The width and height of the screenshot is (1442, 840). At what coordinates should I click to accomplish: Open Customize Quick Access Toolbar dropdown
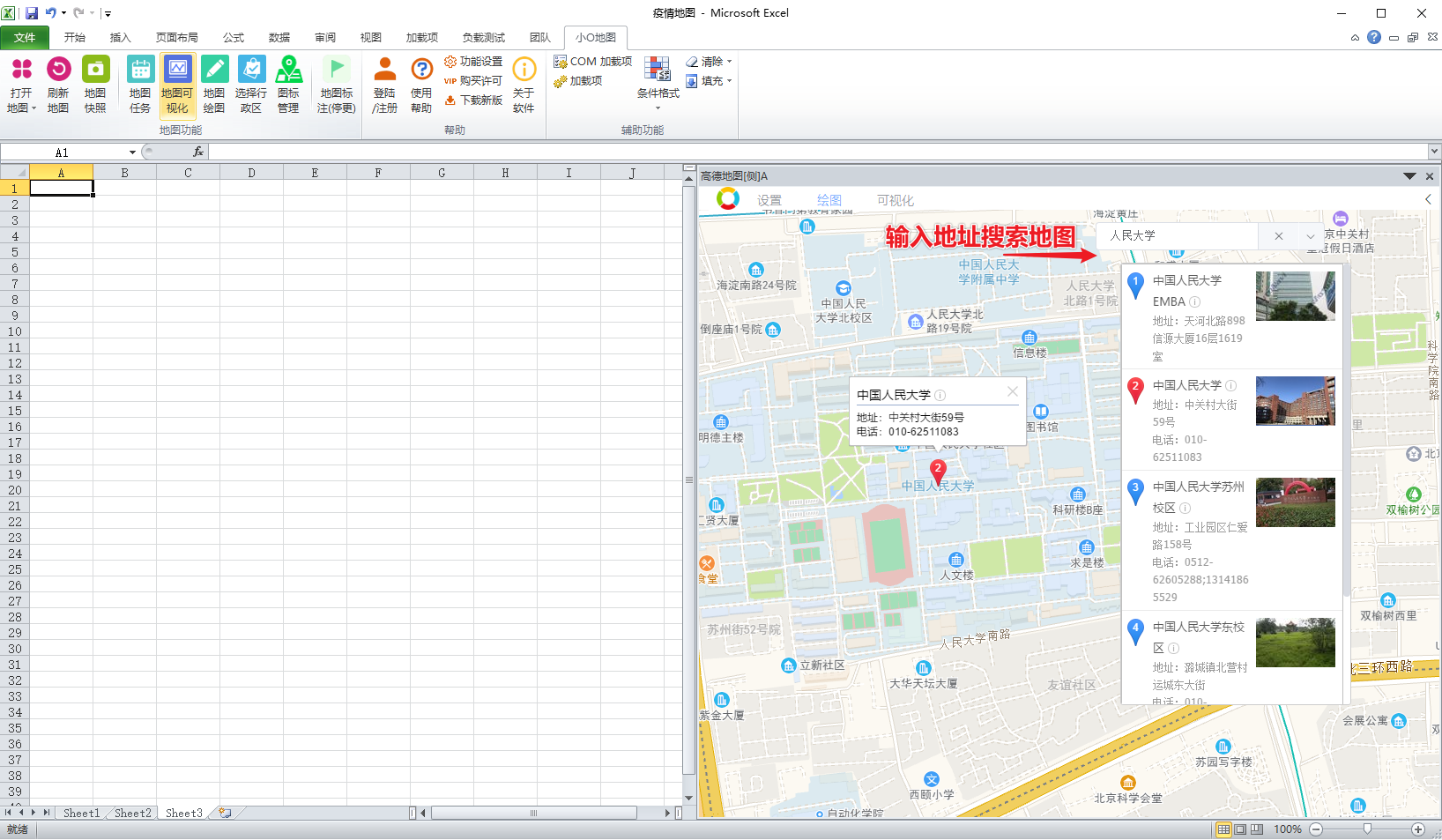point(108,13)
